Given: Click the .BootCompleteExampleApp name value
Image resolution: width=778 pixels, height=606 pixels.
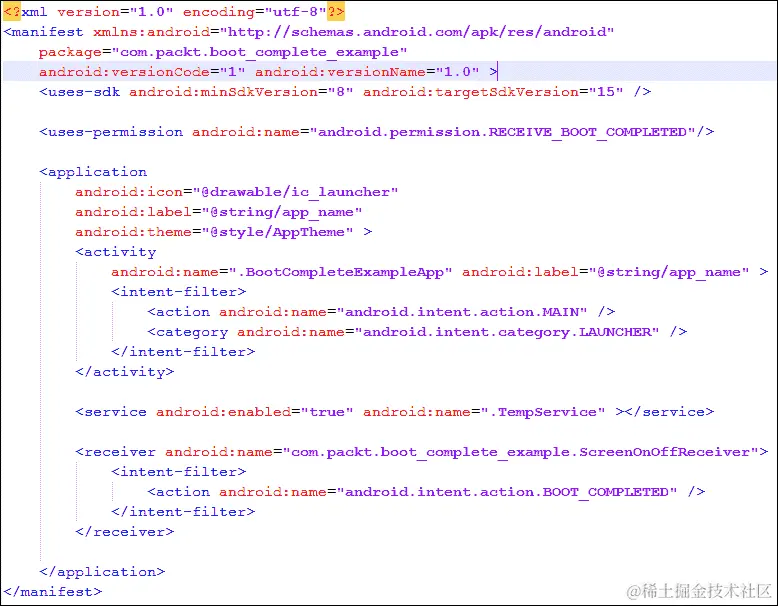Looking at the screenshot, I should (x=339, y=272).
